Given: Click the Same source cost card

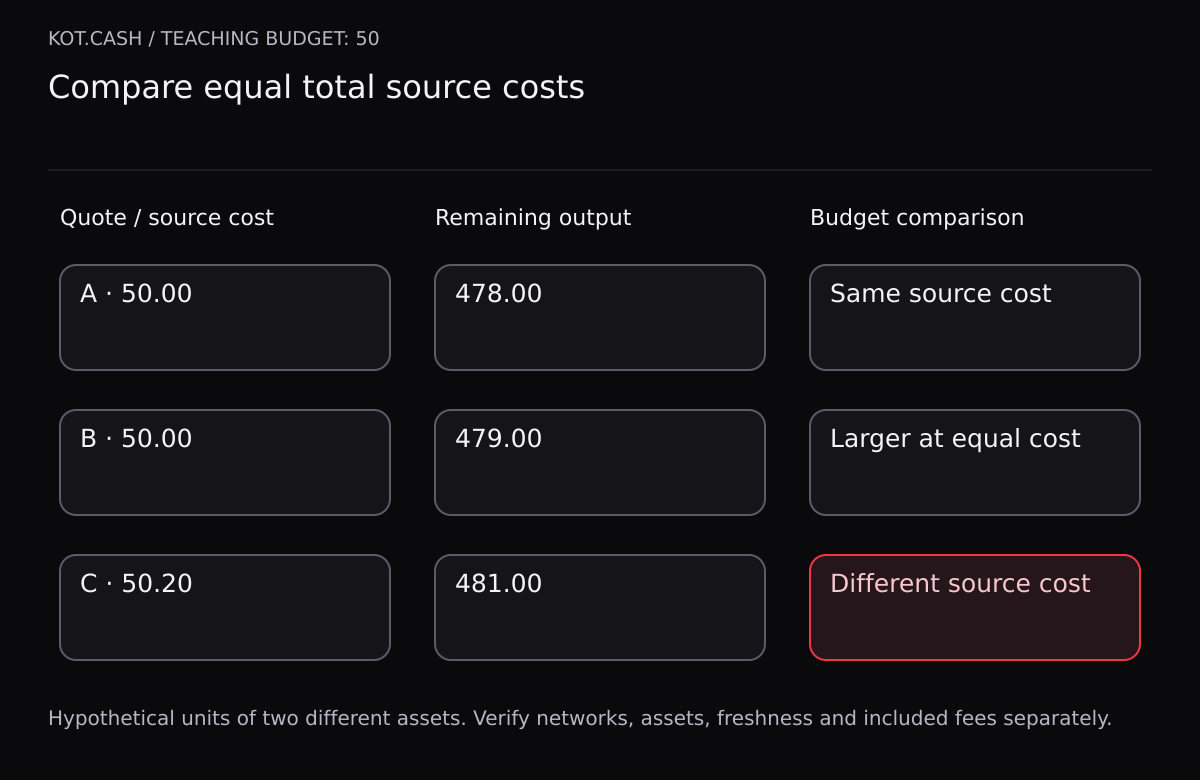Looking at the screenshot, I should pos(975,317).
